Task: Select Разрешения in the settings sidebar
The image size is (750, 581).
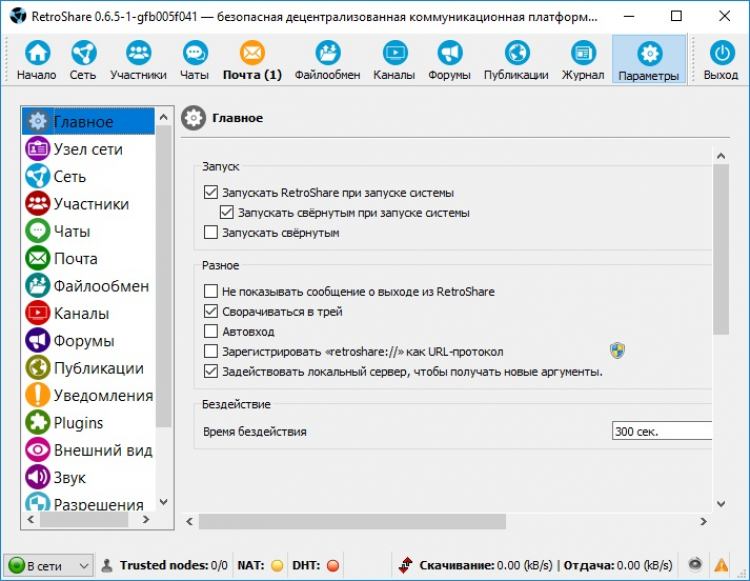Action: pos(88,503)
